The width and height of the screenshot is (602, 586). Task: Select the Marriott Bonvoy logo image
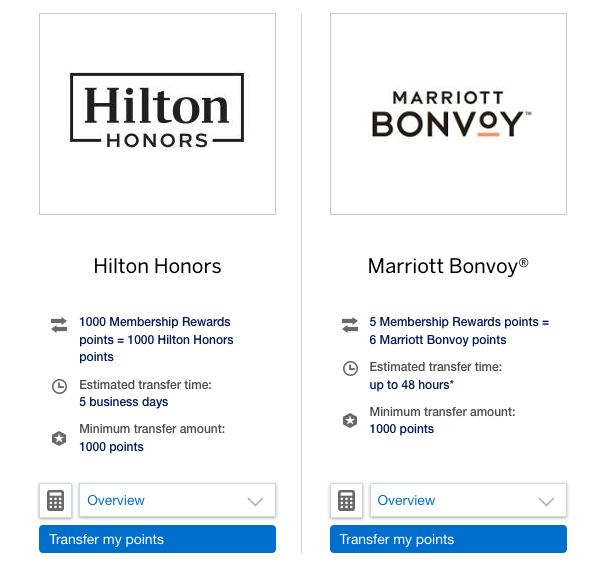(448, 114)
